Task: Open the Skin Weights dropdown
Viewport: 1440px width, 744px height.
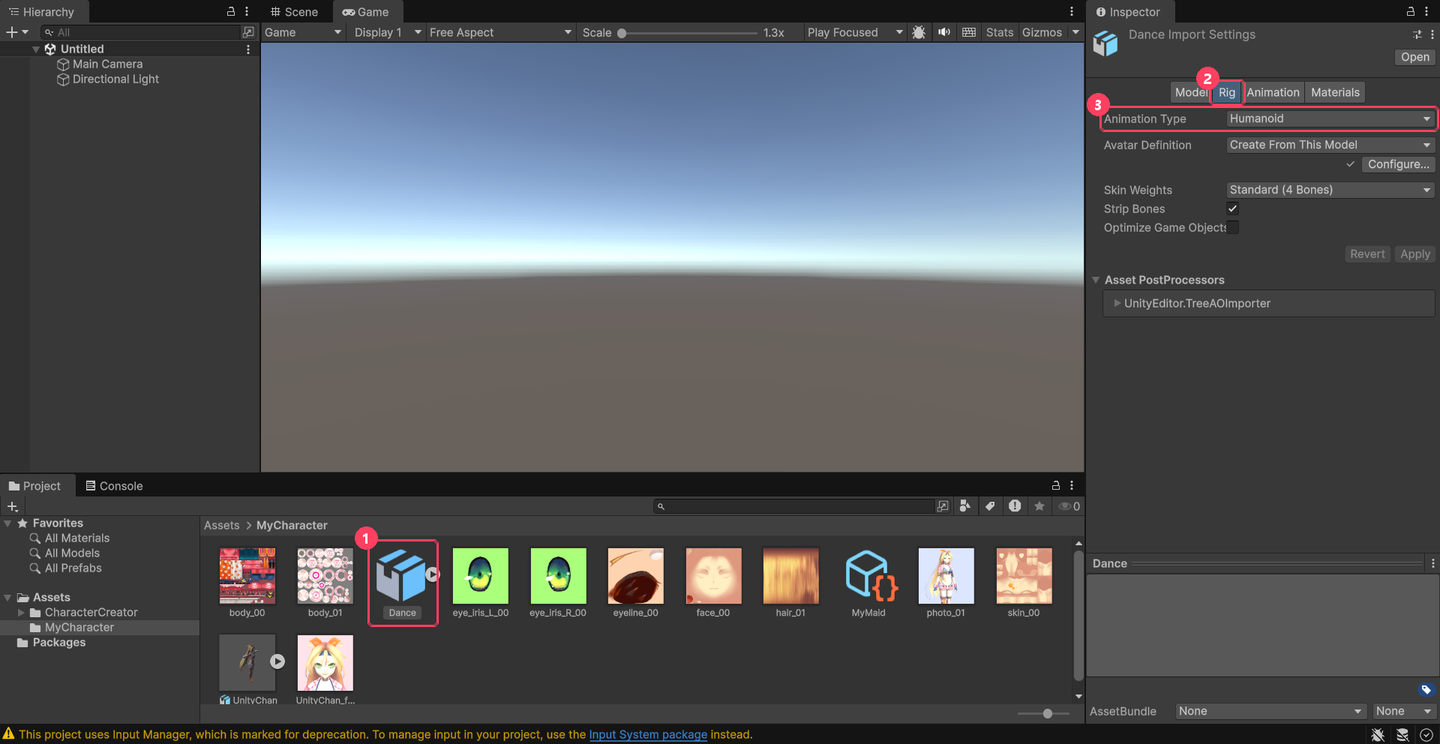Action: [1330, 190]
